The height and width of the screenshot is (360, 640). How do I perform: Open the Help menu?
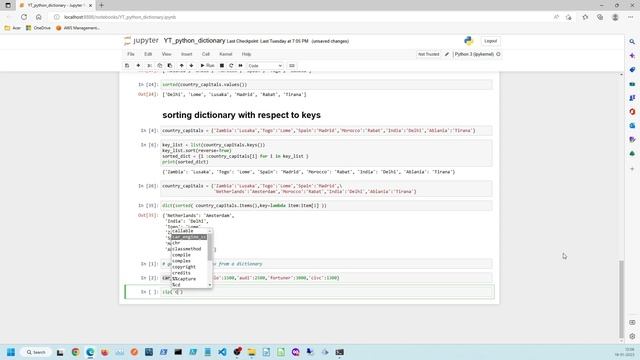[246, 54]
